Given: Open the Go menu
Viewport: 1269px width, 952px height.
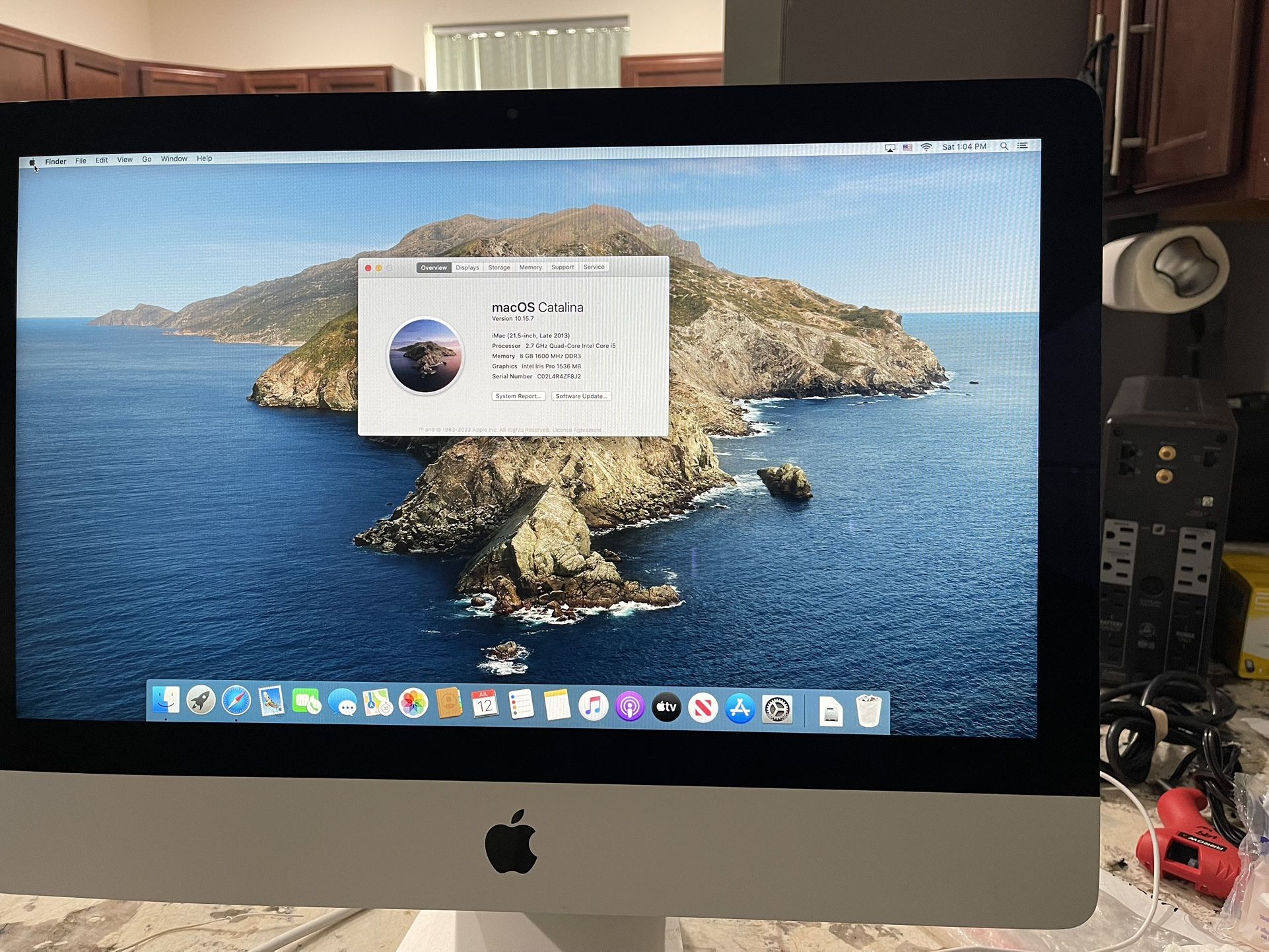Looking at the screenshot, I should click(147, 159).
